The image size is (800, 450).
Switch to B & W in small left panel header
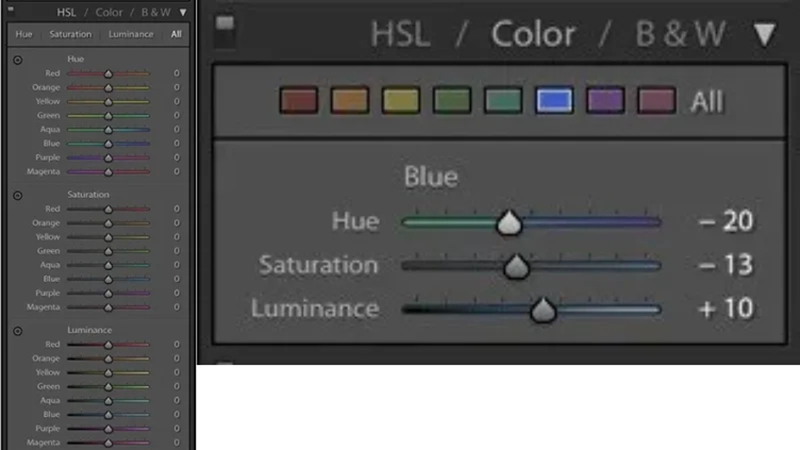(x=156, y=12)
